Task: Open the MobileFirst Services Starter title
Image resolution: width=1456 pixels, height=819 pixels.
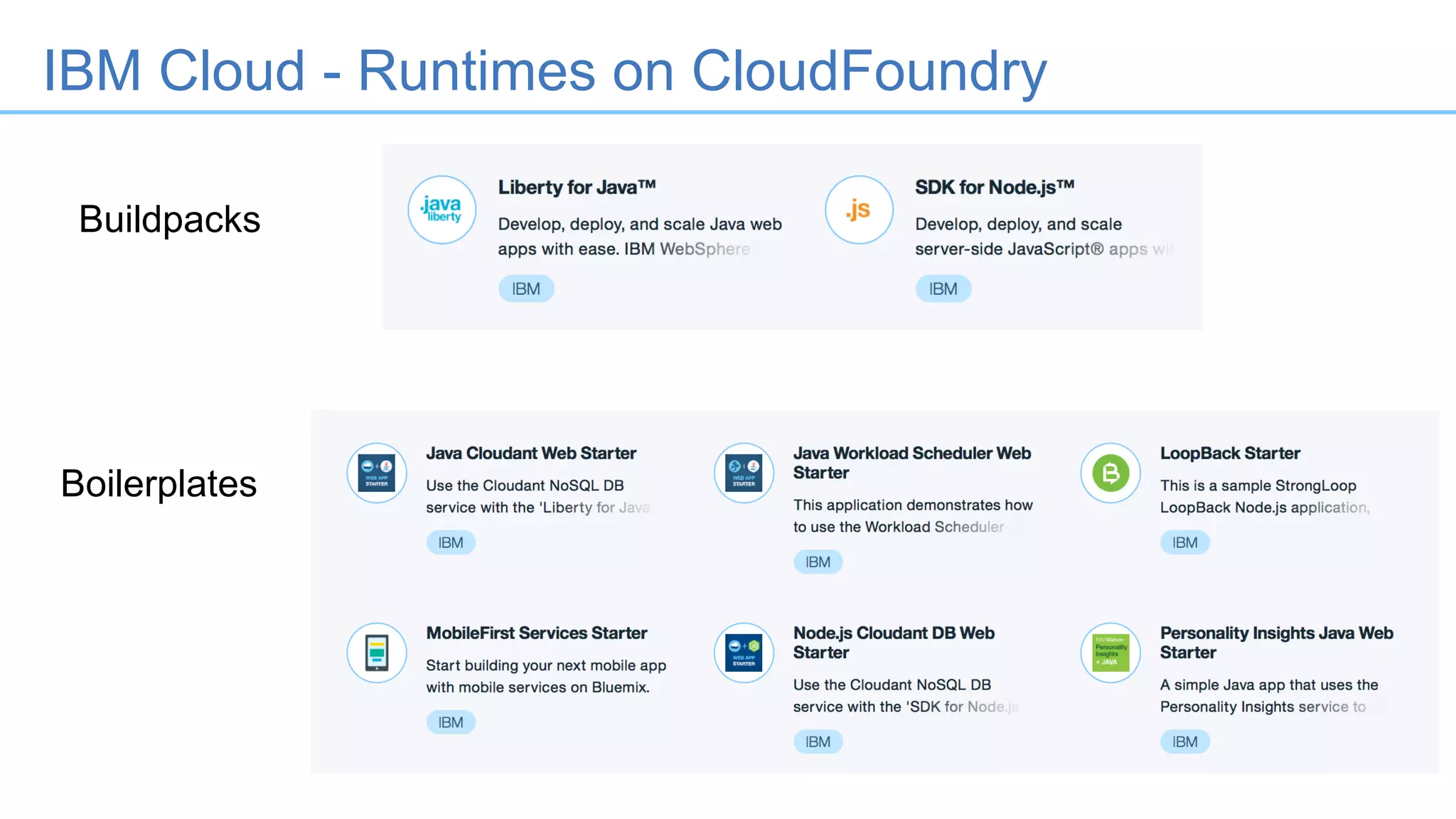Action: [x=537, y=633]
